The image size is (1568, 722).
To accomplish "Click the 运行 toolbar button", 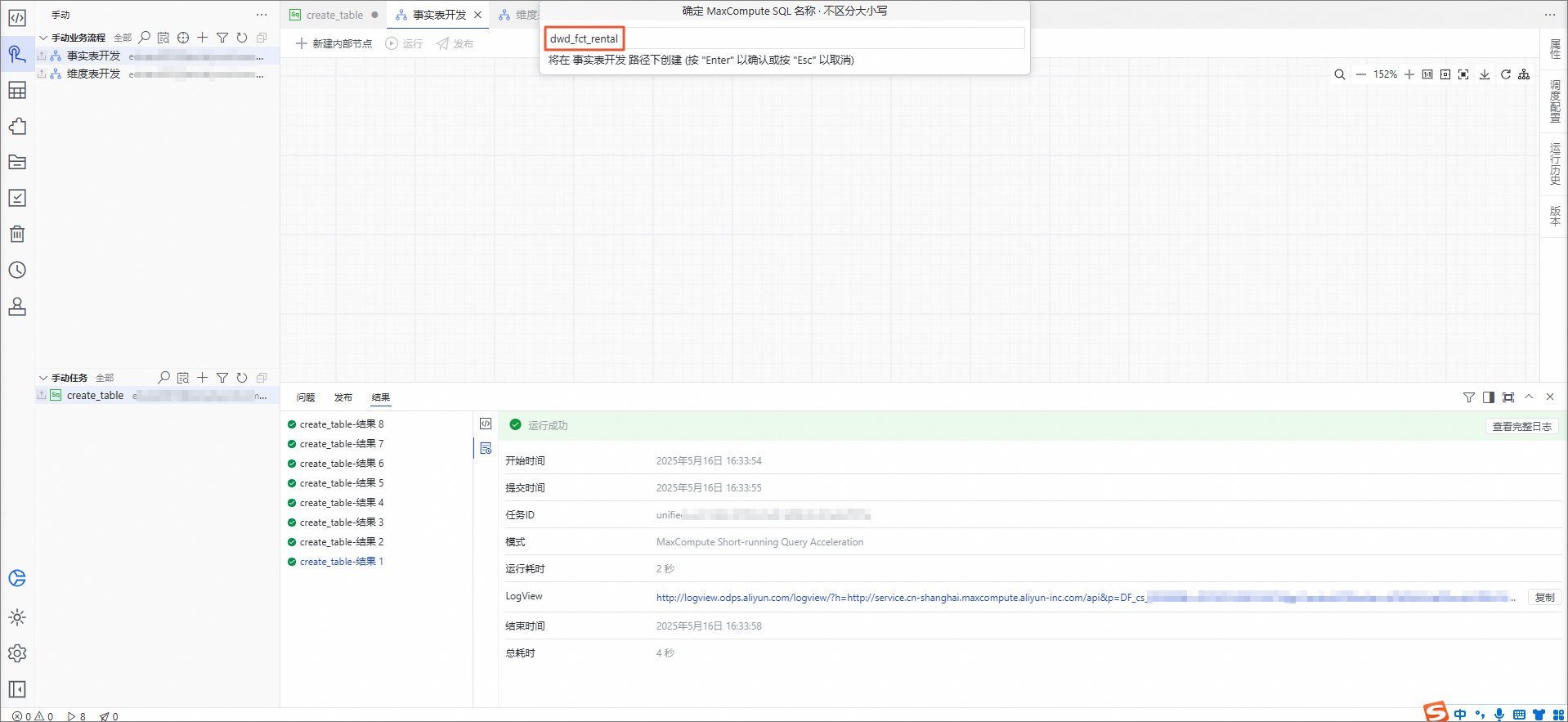I will (404, 43).
